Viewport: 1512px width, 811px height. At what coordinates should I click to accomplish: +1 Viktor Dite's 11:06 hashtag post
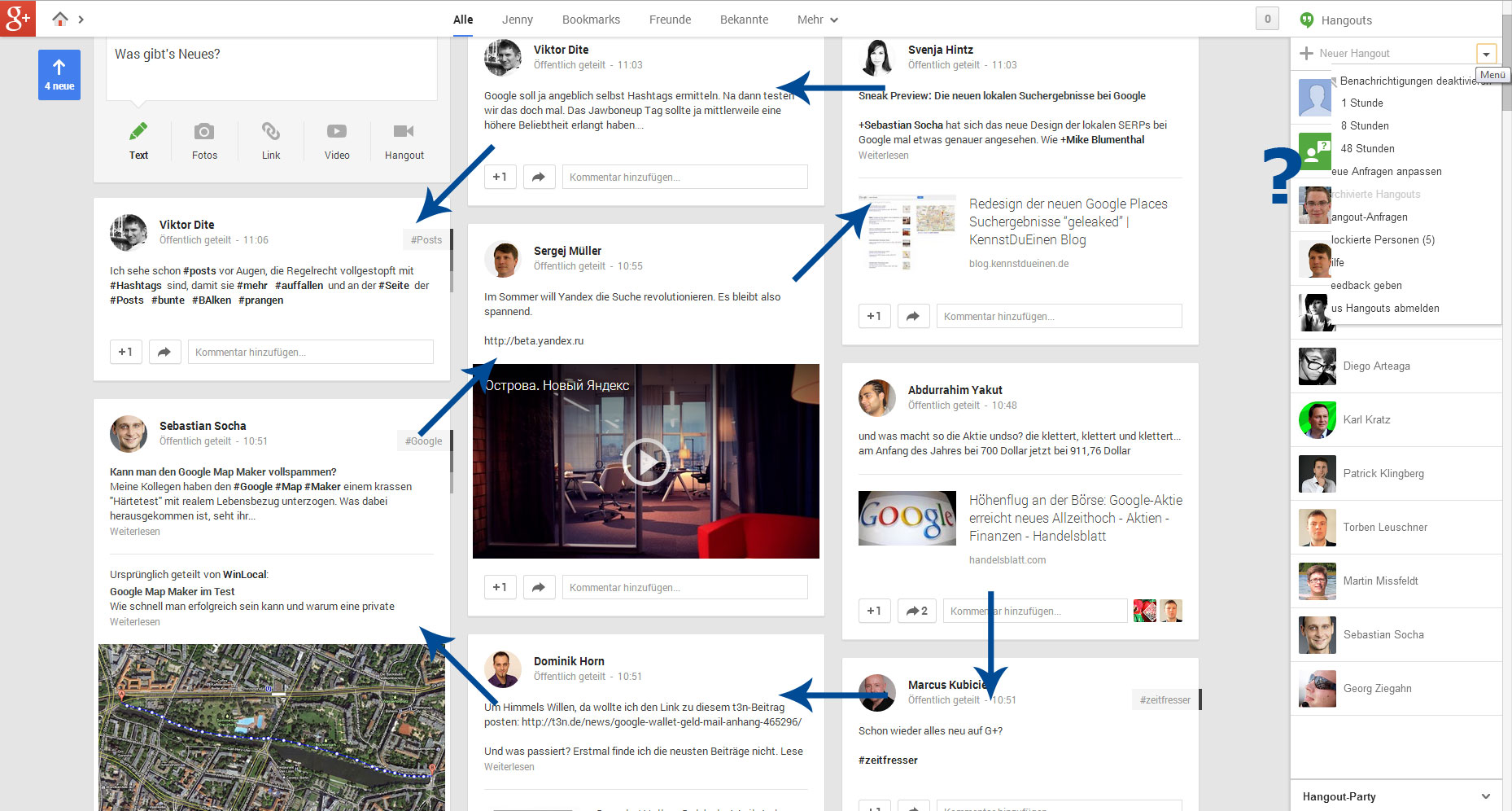click(x=125, y=352)
